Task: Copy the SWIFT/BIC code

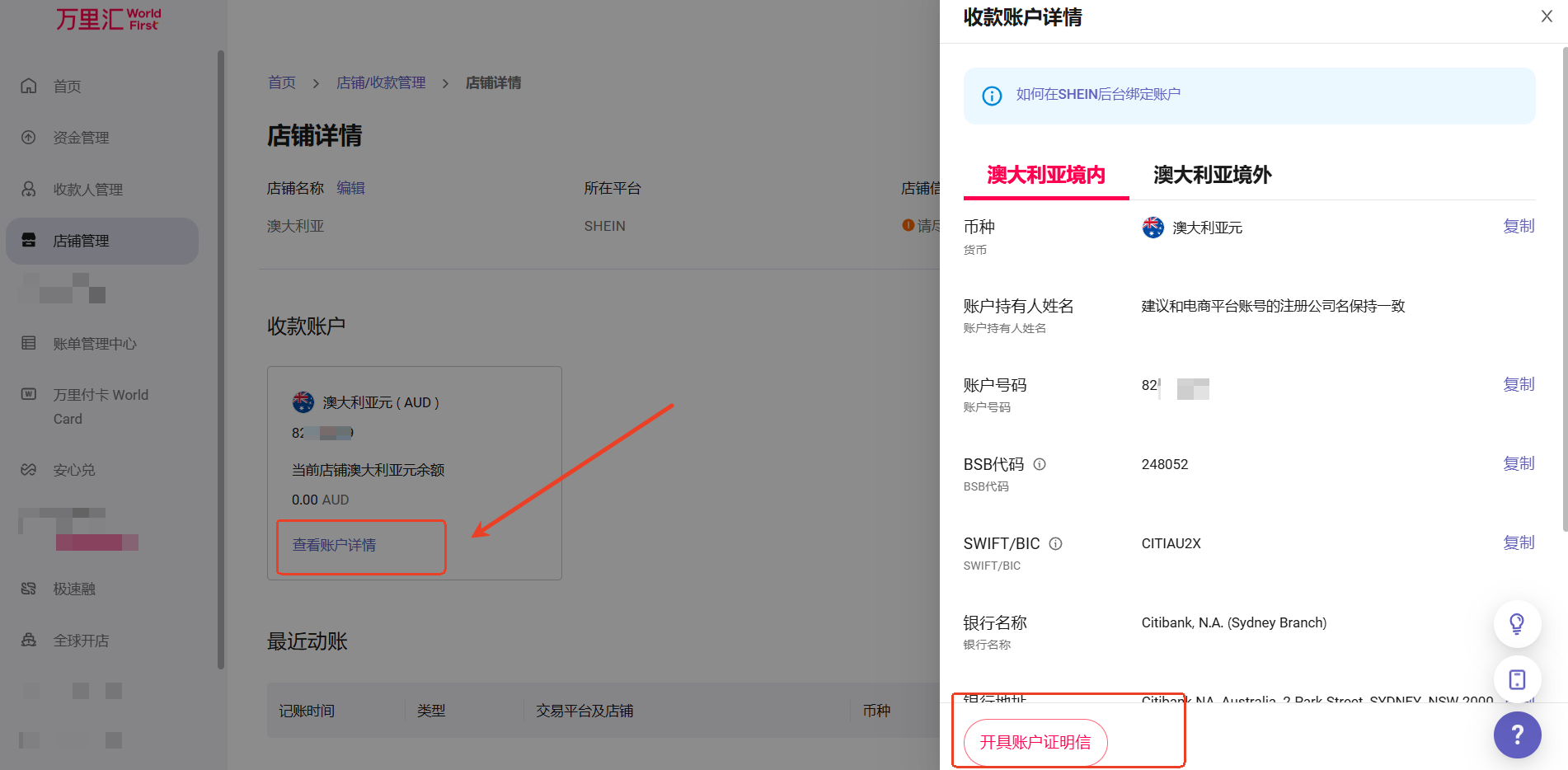Action: pos(1519,542)
